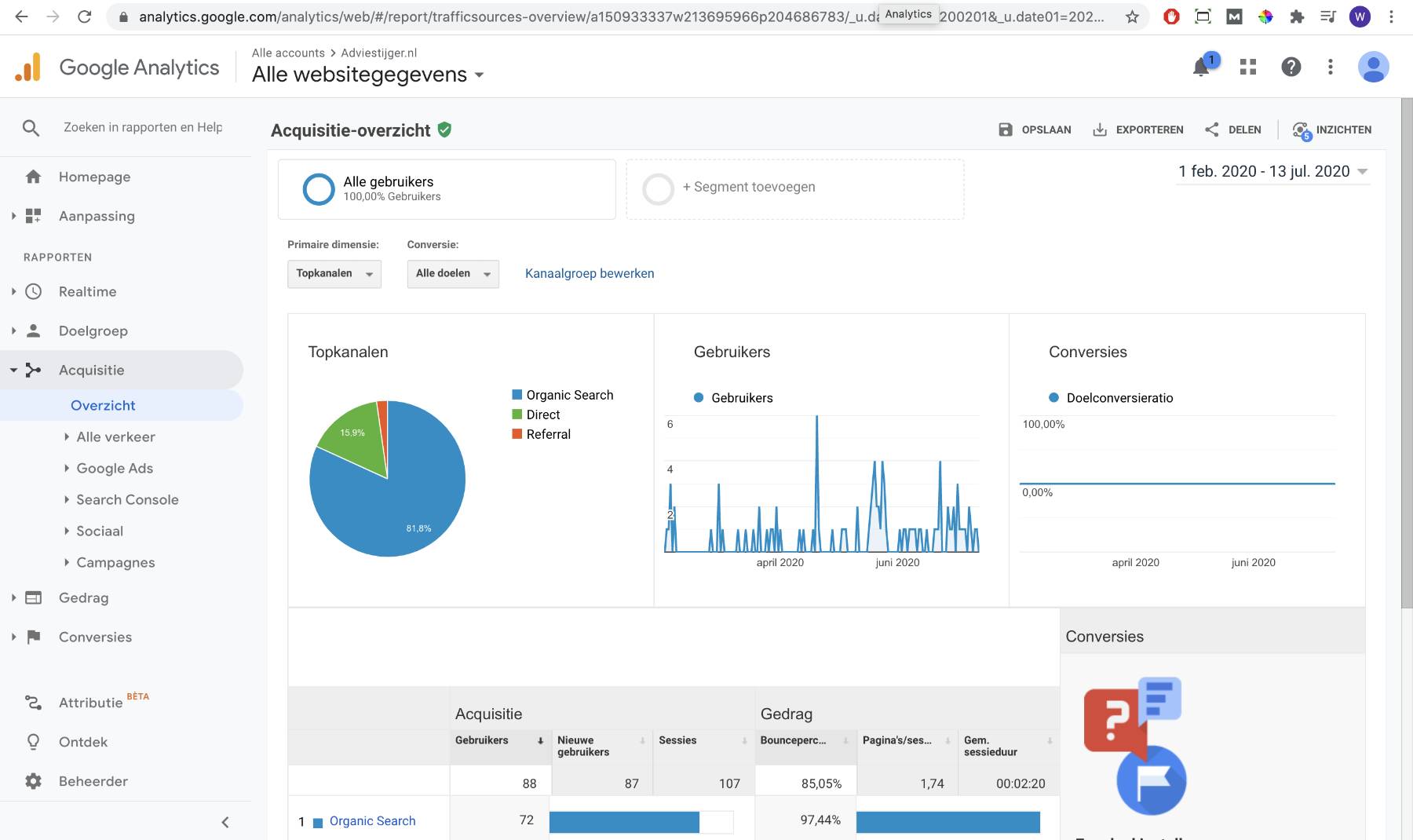Click the Realtime clock icon

pos(33,291)
